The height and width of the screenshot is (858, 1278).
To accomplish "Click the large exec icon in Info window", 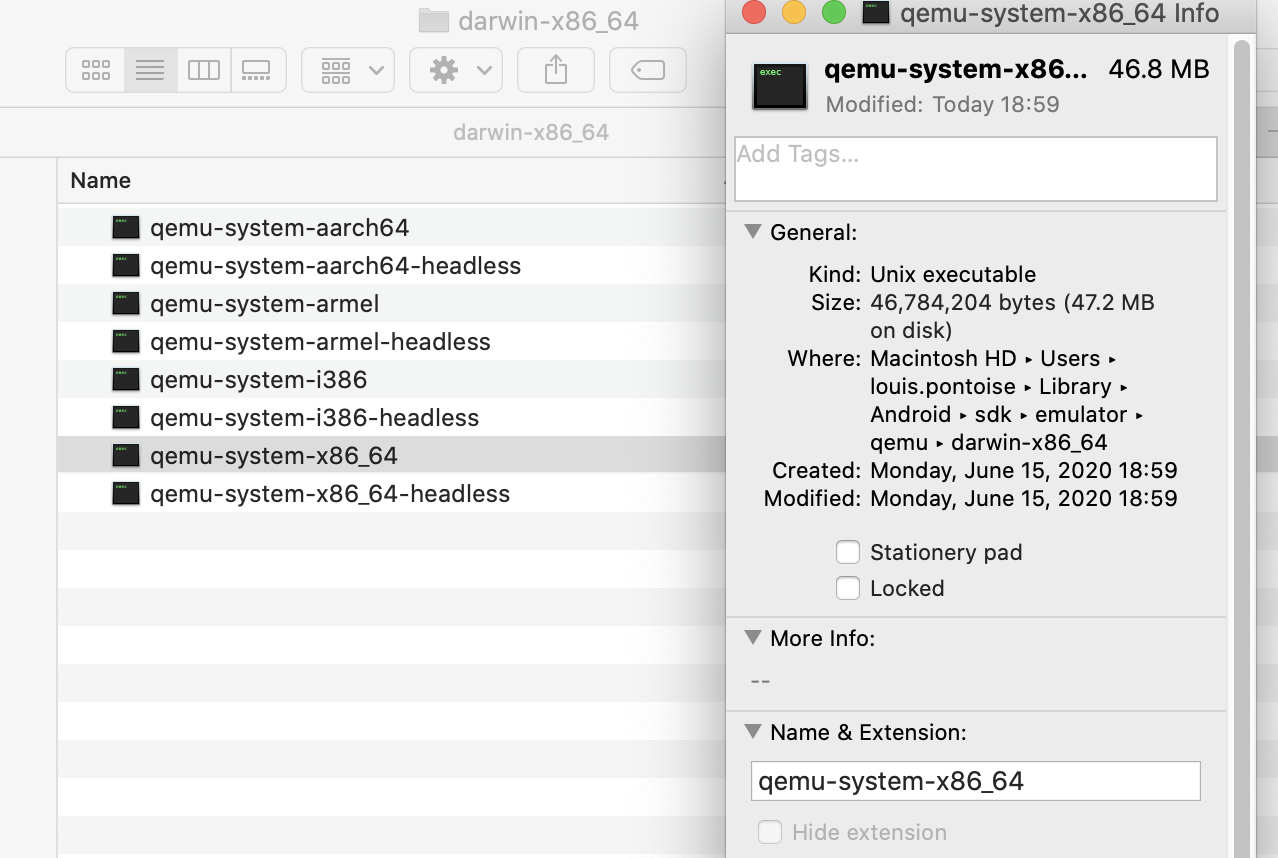I will point(780,86).
